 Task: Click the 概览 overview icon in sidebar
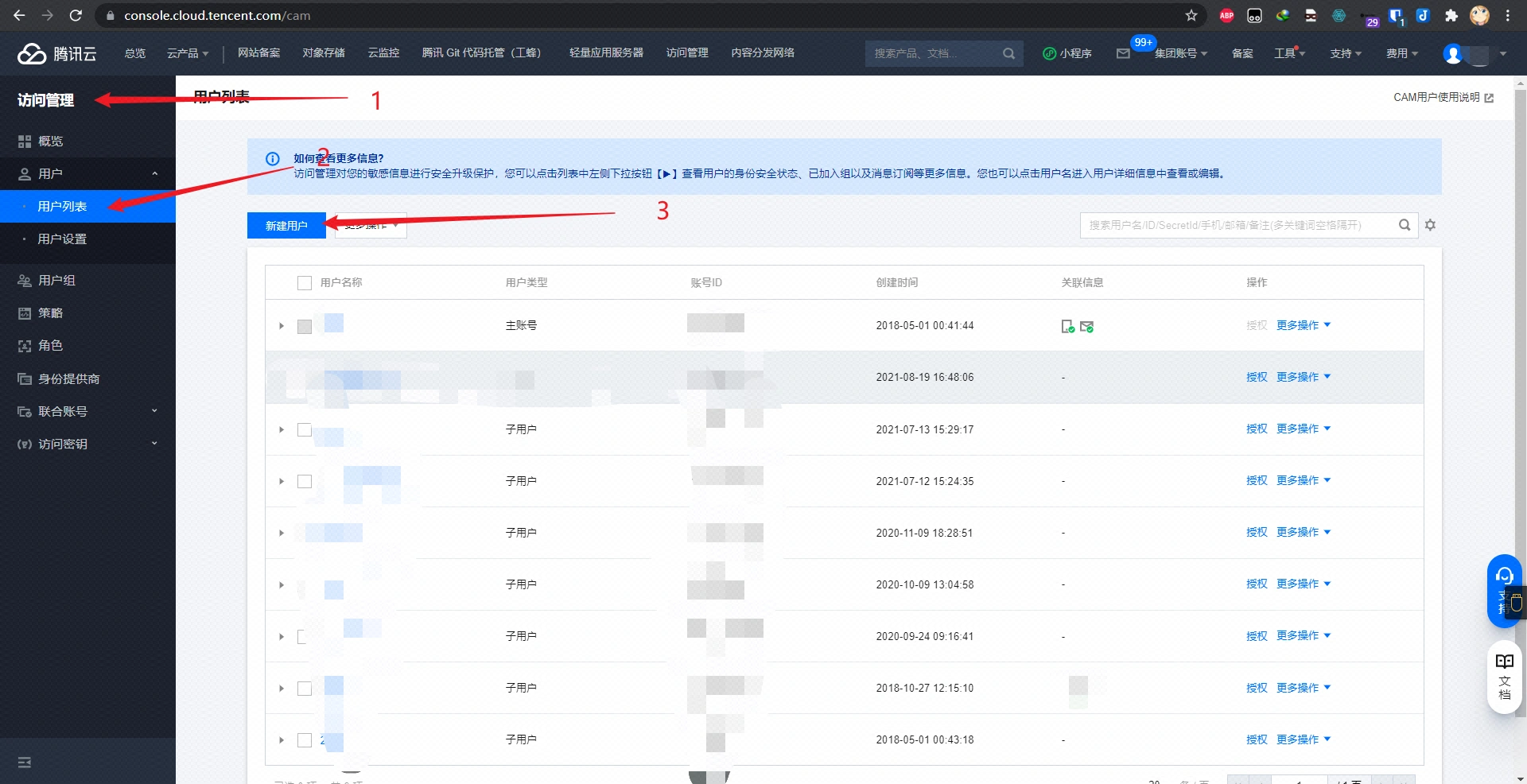point(25,142)
